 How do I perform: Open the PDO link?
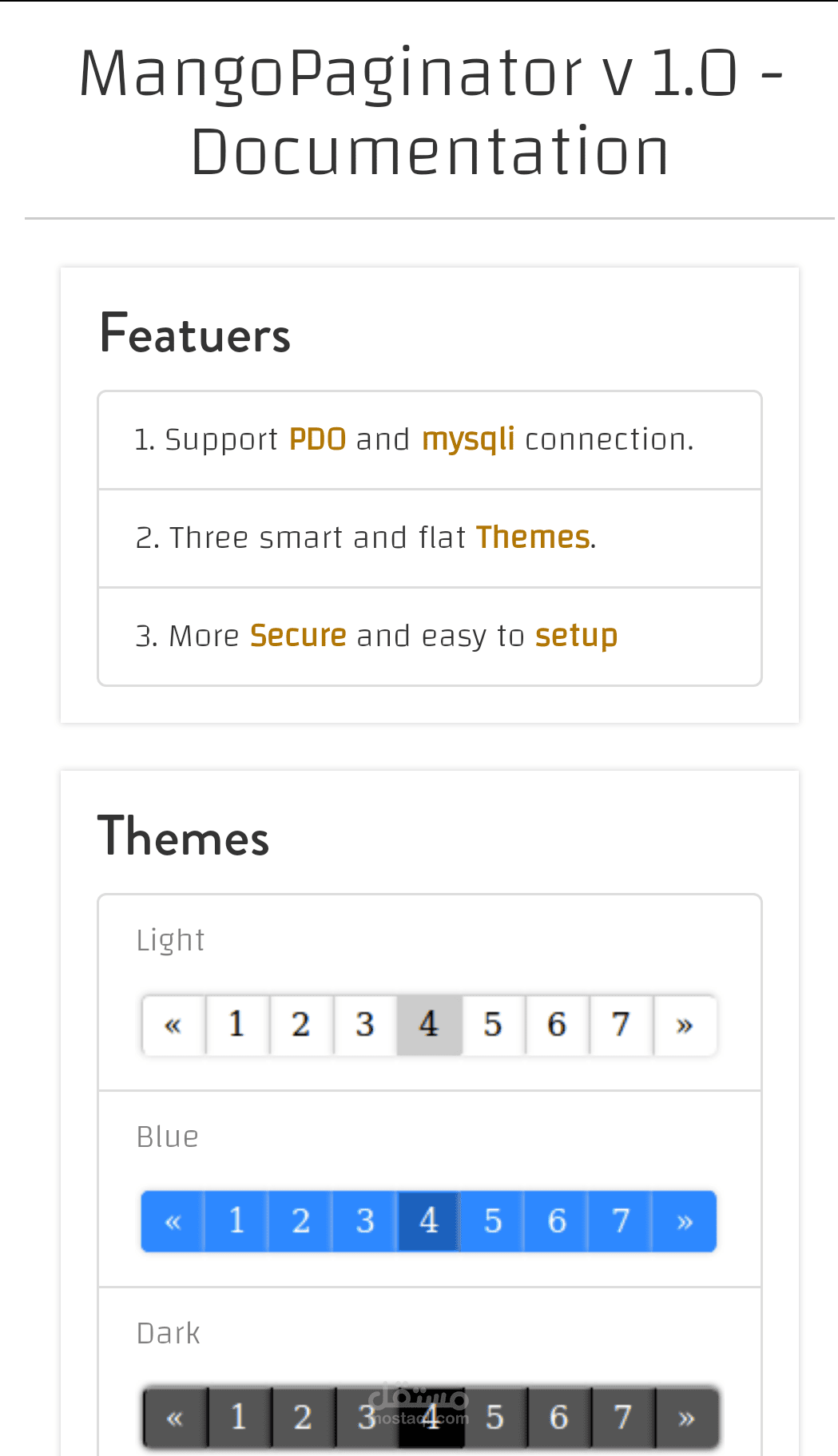pyautogui.click(x=317, y=439)
